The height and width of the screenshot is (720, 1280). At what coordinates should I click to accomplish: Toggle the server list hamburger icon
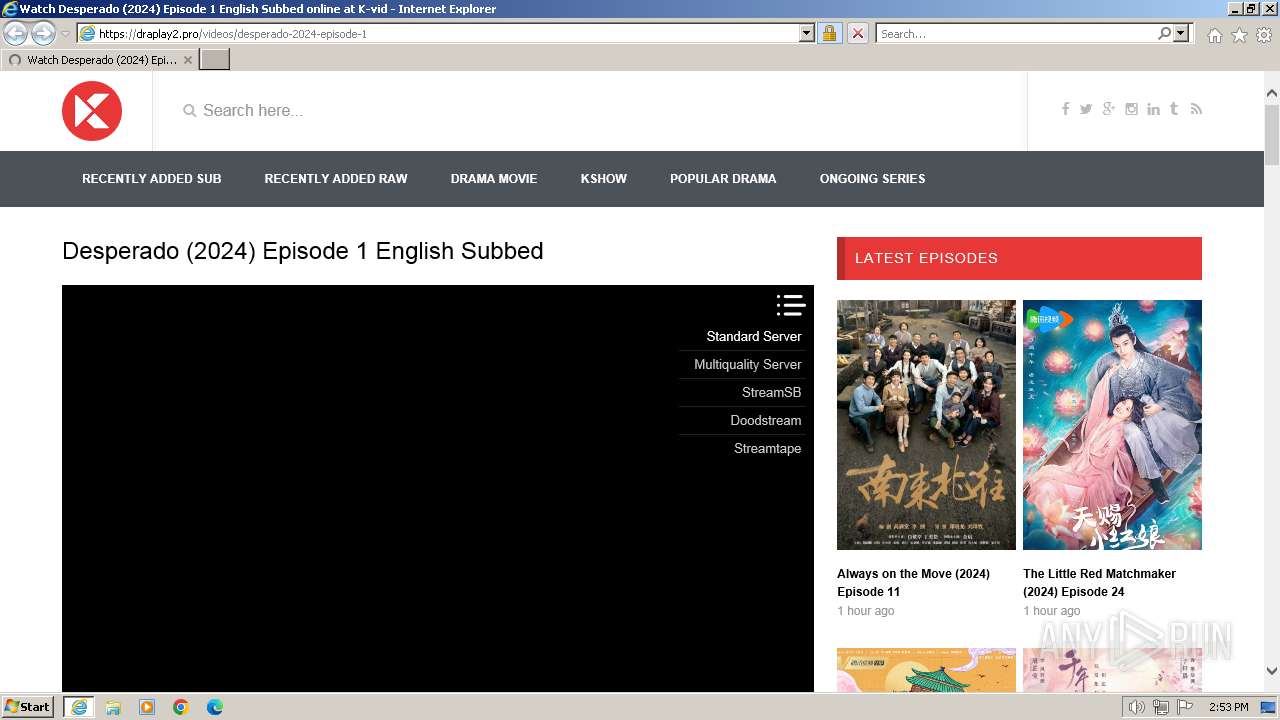(x=790, y=305)
